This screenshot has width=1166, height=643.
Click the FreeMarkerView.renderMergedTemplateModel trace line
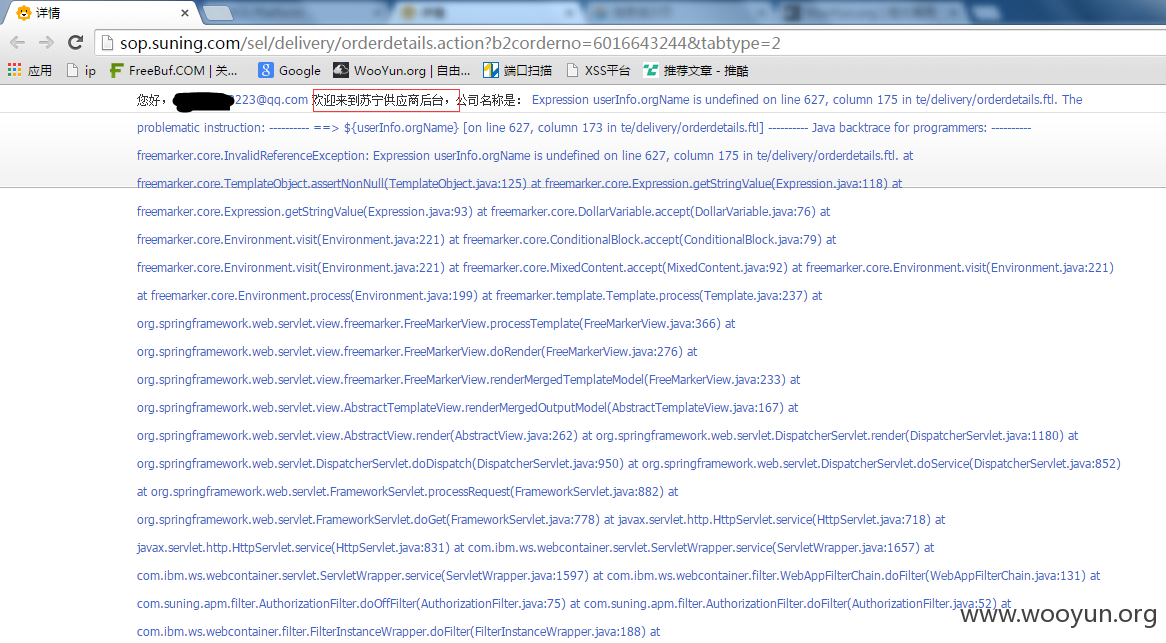468,380
